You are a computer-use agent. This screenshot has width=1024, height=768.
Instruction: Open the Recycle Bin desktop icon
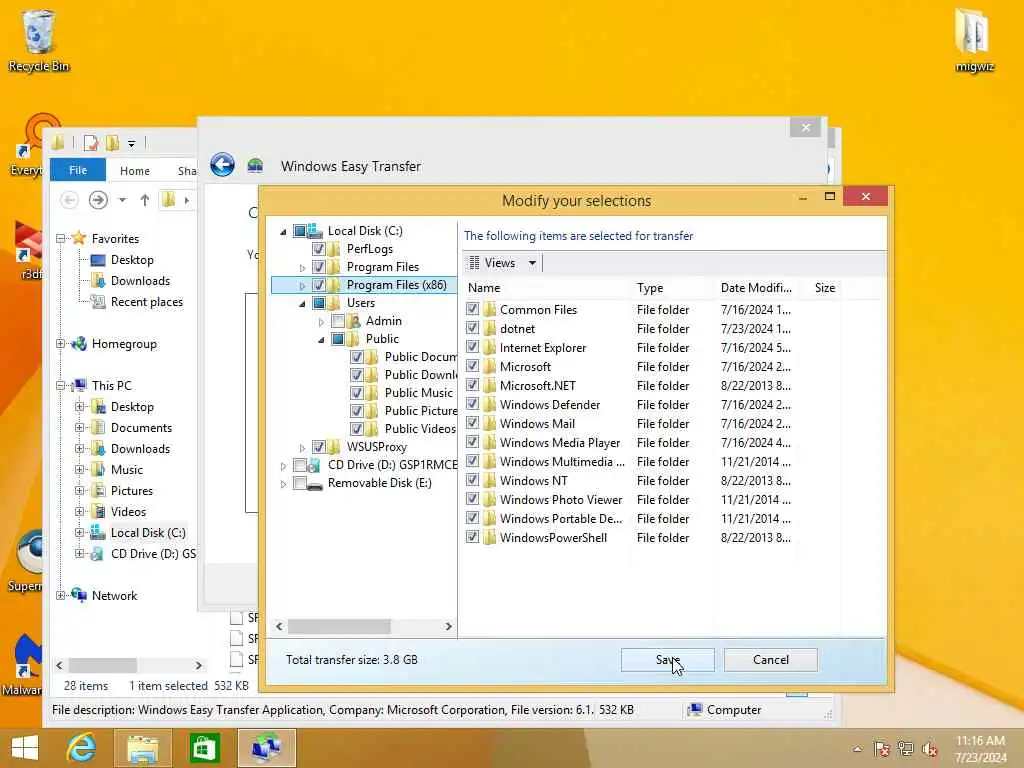[x=38, y=39]
